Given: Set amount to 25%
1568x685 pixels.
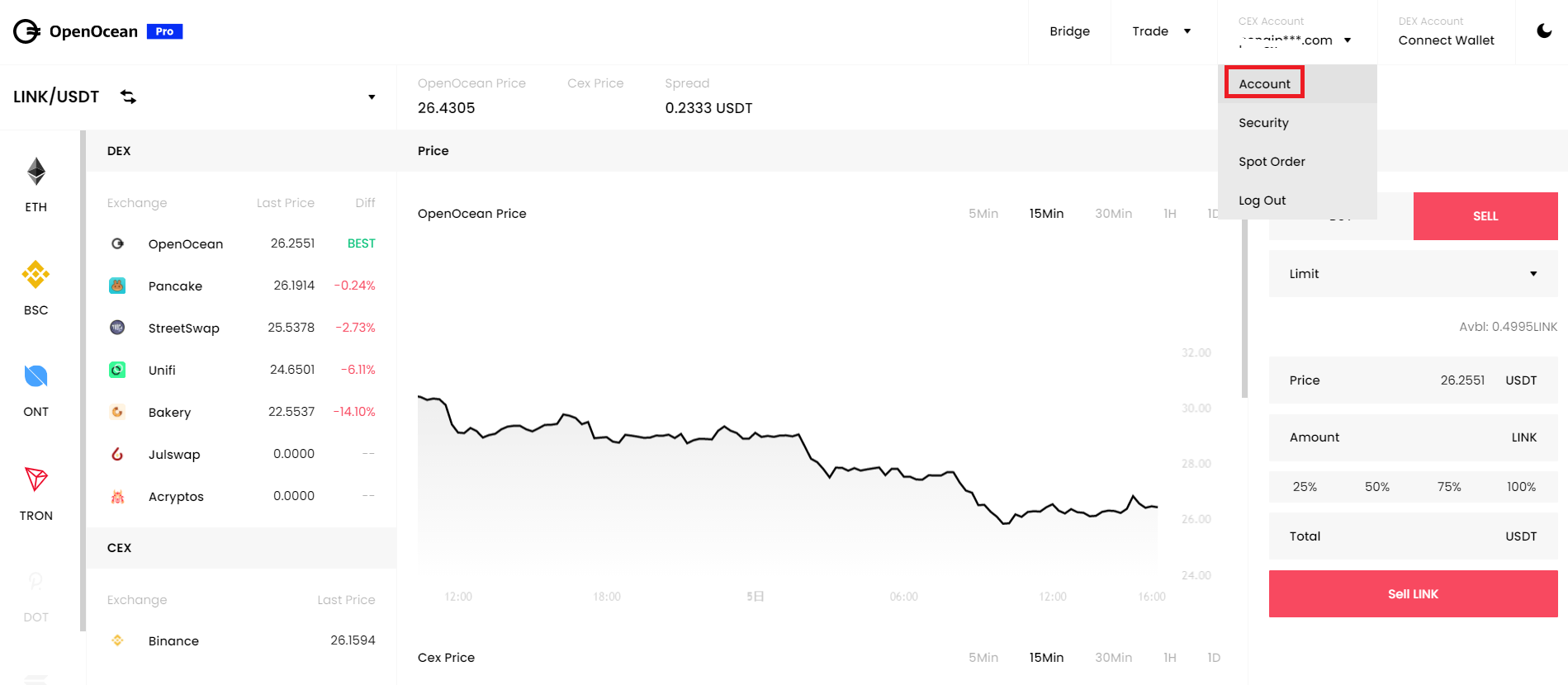Looking at the screenshot, I should pyautogui.click(x=1305, y=487).
